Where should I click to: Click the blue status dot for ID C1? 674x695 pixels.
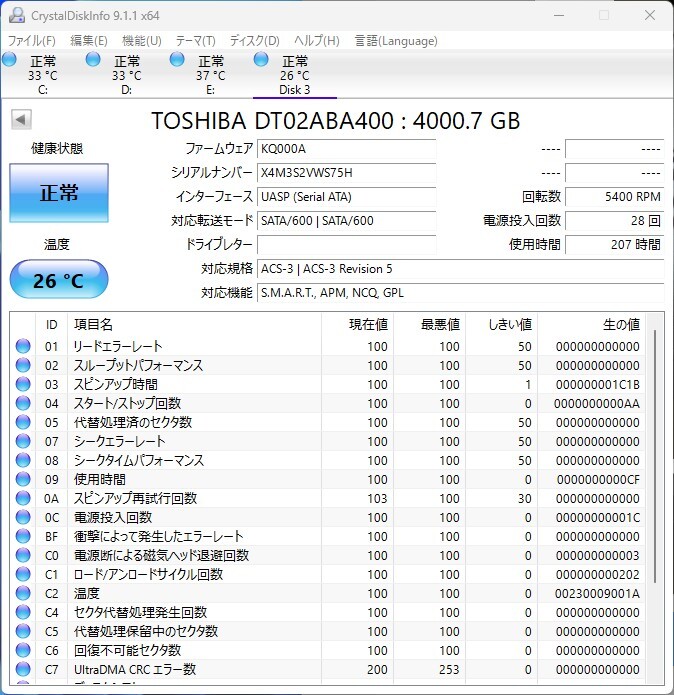pos(23,574)
